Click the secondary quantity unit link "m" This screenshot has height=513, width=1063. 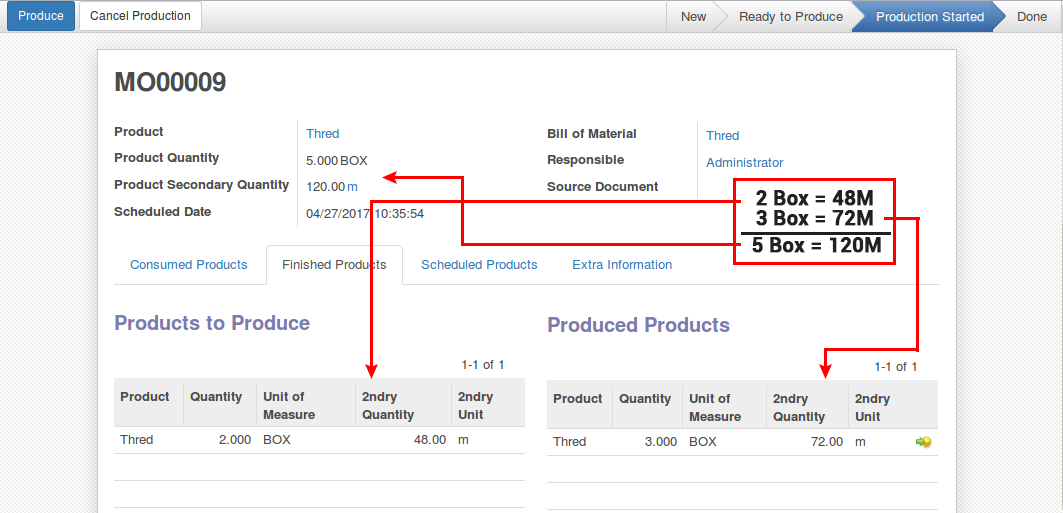(352, 187)
